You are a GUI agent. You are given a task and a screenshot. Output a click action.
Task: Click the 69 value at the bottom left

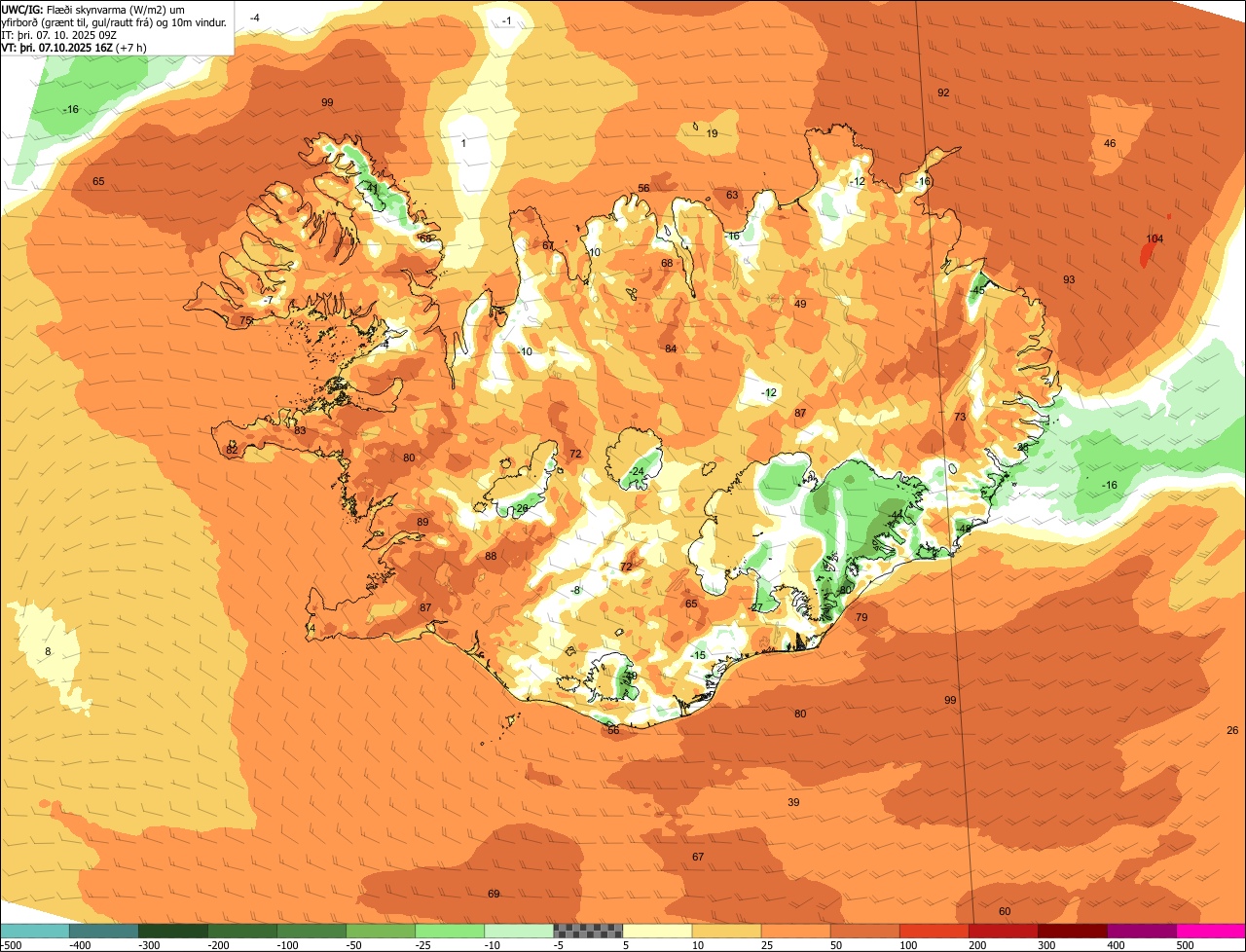[x=494, y=894]
